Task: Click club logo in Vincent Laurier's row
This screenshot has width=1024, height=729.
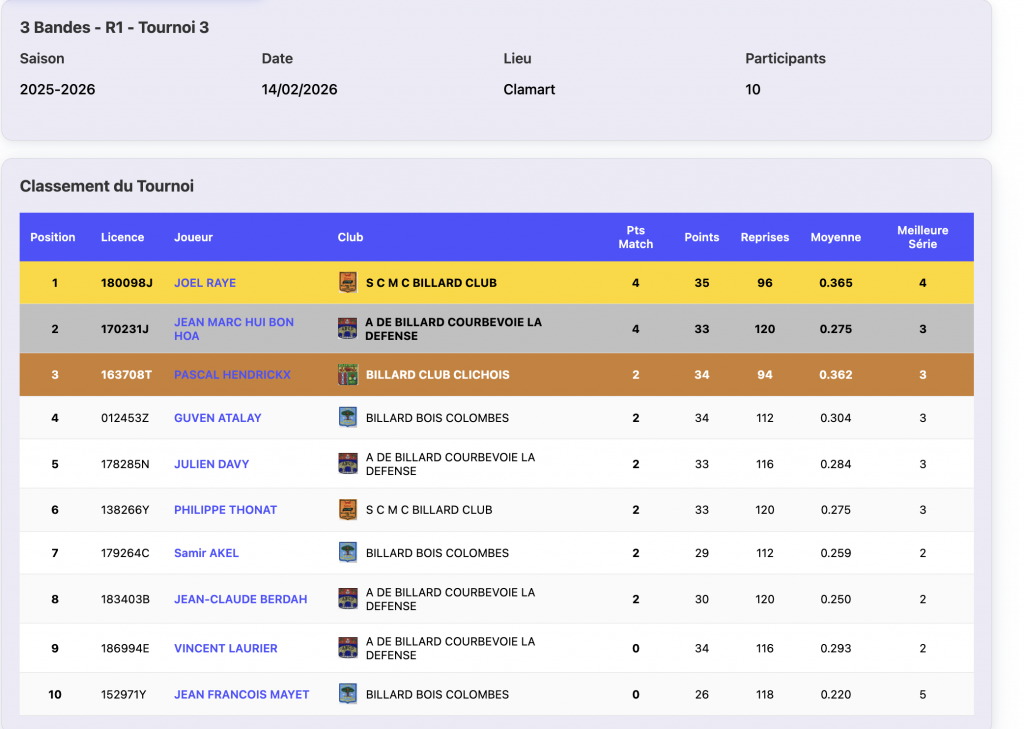Action: (x=348, y=648)
